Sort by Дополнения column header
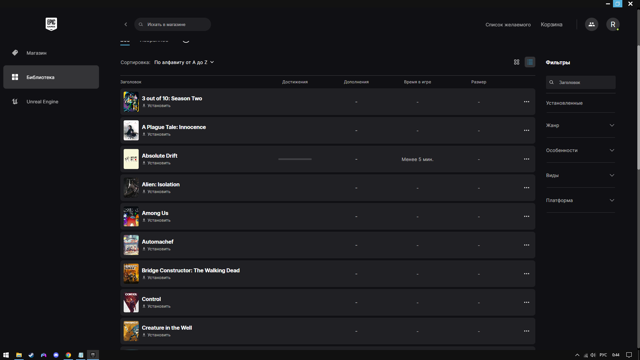Viewport: 640px width, 360px height. [356, 82]
